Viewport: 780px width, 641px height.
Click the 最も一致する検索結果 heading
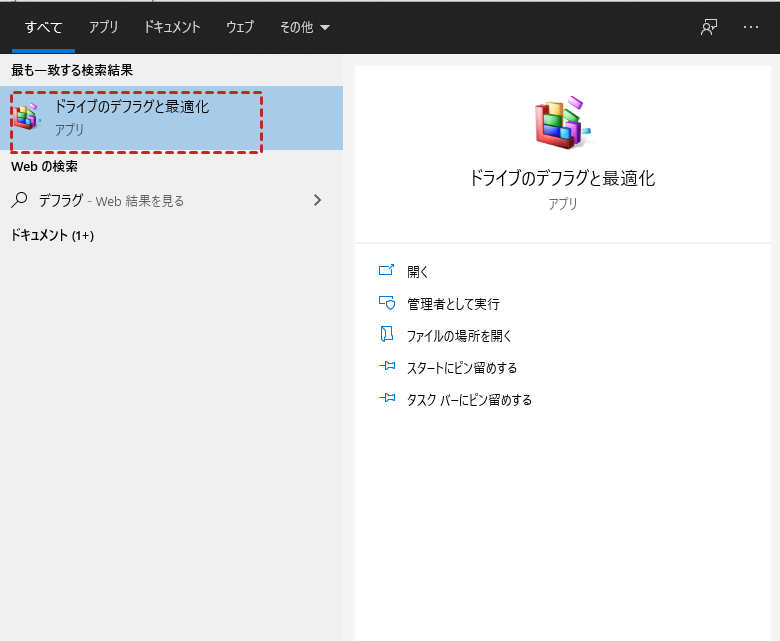point(72,70)
